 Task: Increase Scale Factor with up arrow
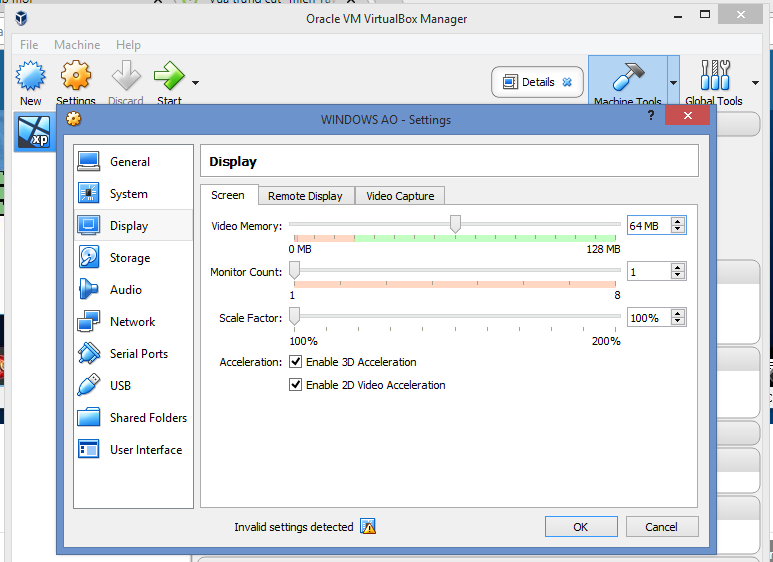point(678,314)
